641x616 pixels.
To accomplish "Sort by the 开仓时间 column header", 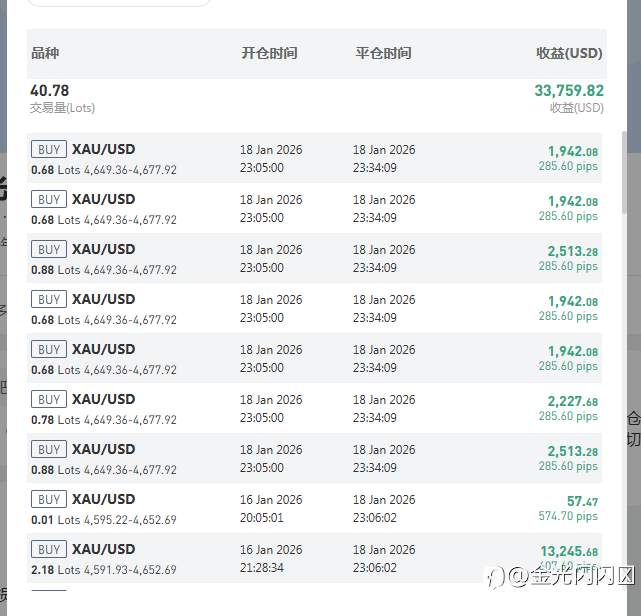I will tap(269, 53).
